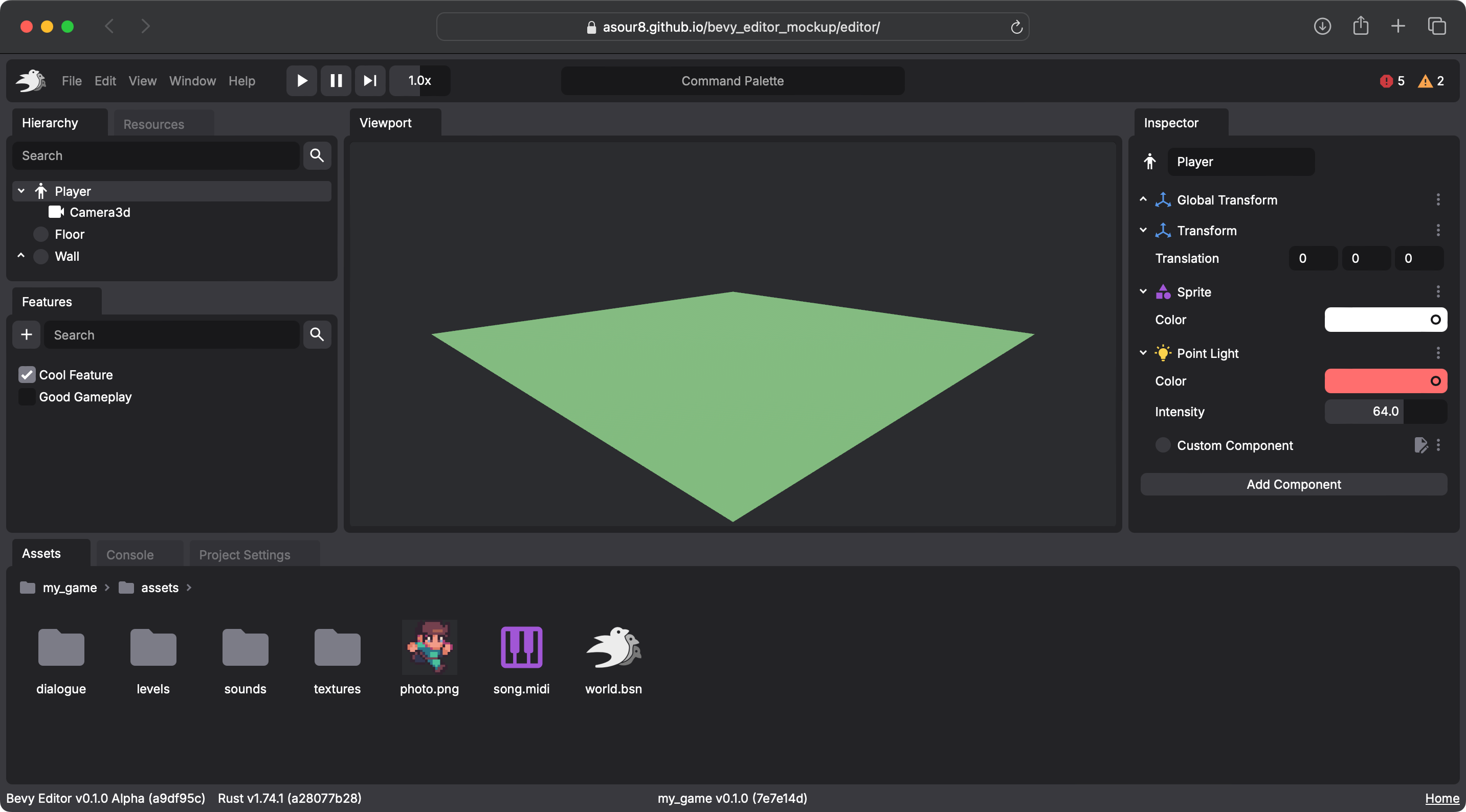
Task: Click the step-forward frame icon
Action: 370,81
